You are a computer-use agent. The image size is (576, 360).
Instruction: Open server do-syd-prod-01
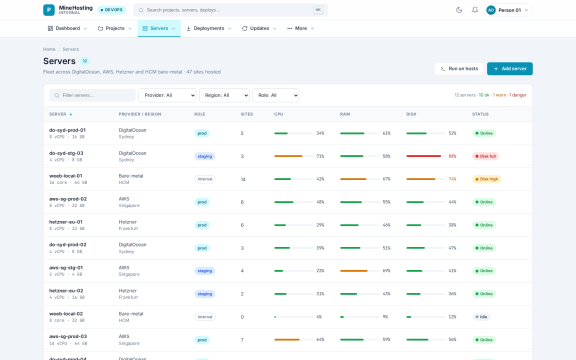pos(67,130)
